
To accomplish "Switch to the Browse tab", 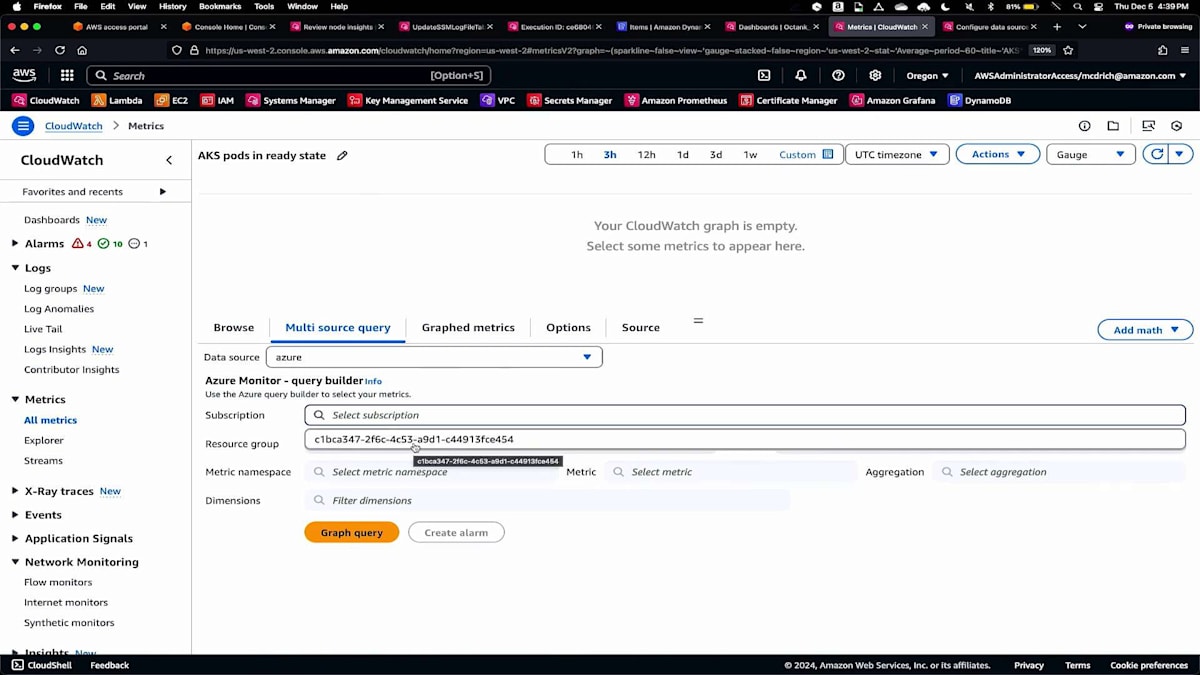I will pos(234,327).
